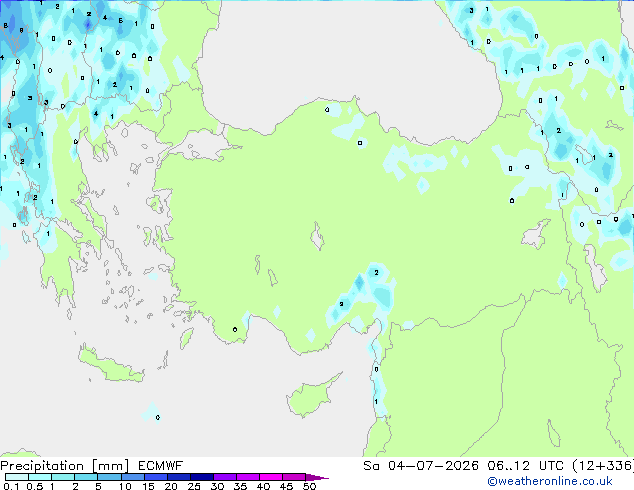Click the 45–50 mm legend color swatch
Image resolution: width=634 pixels, height=490 pixels.
click(x=294, y=477)
